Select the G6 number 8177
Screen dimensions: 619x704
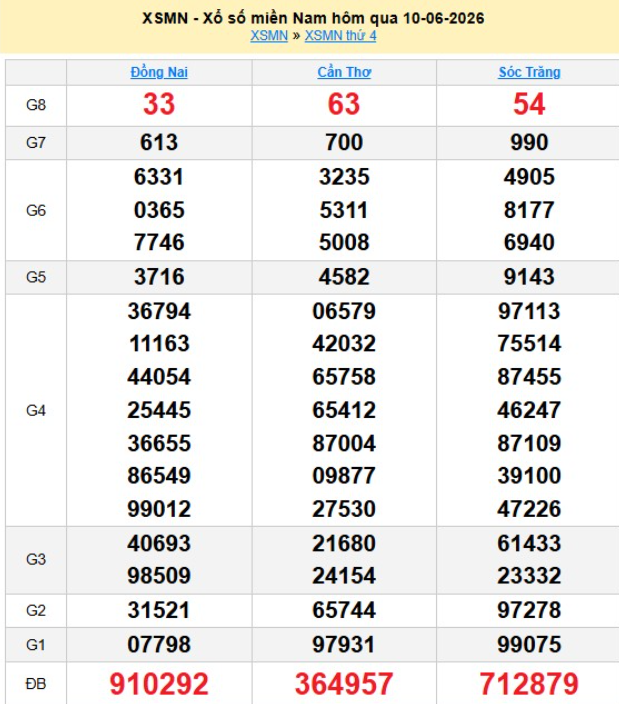[x=529, y=210]
